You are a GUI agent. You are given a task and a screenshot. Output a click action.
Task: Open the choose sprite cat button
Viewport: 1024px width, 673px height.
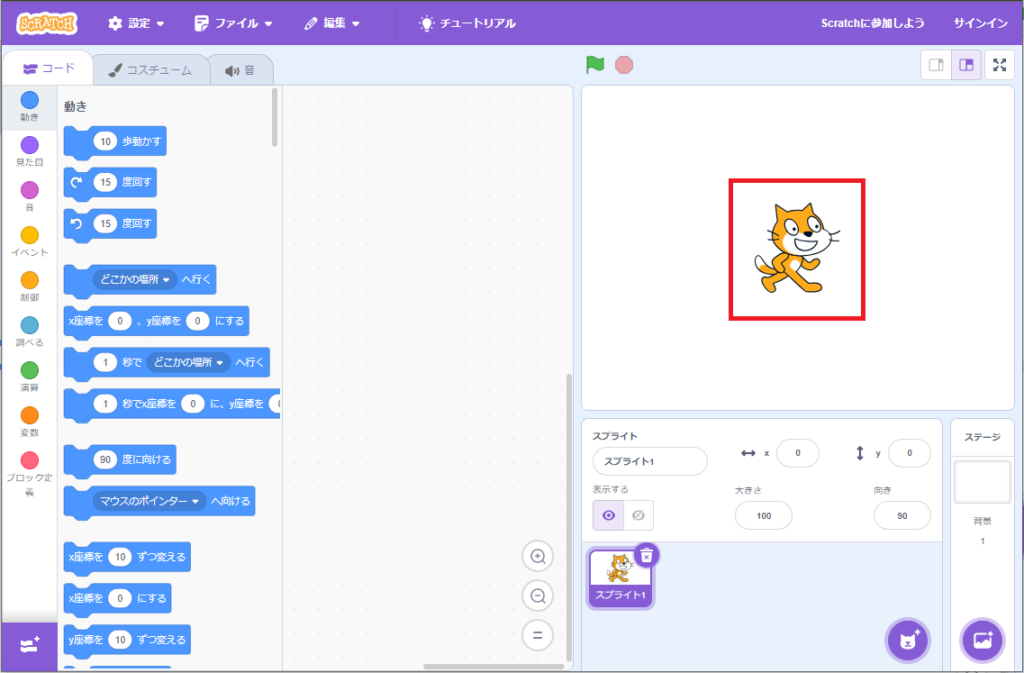(x=908, y=640)
